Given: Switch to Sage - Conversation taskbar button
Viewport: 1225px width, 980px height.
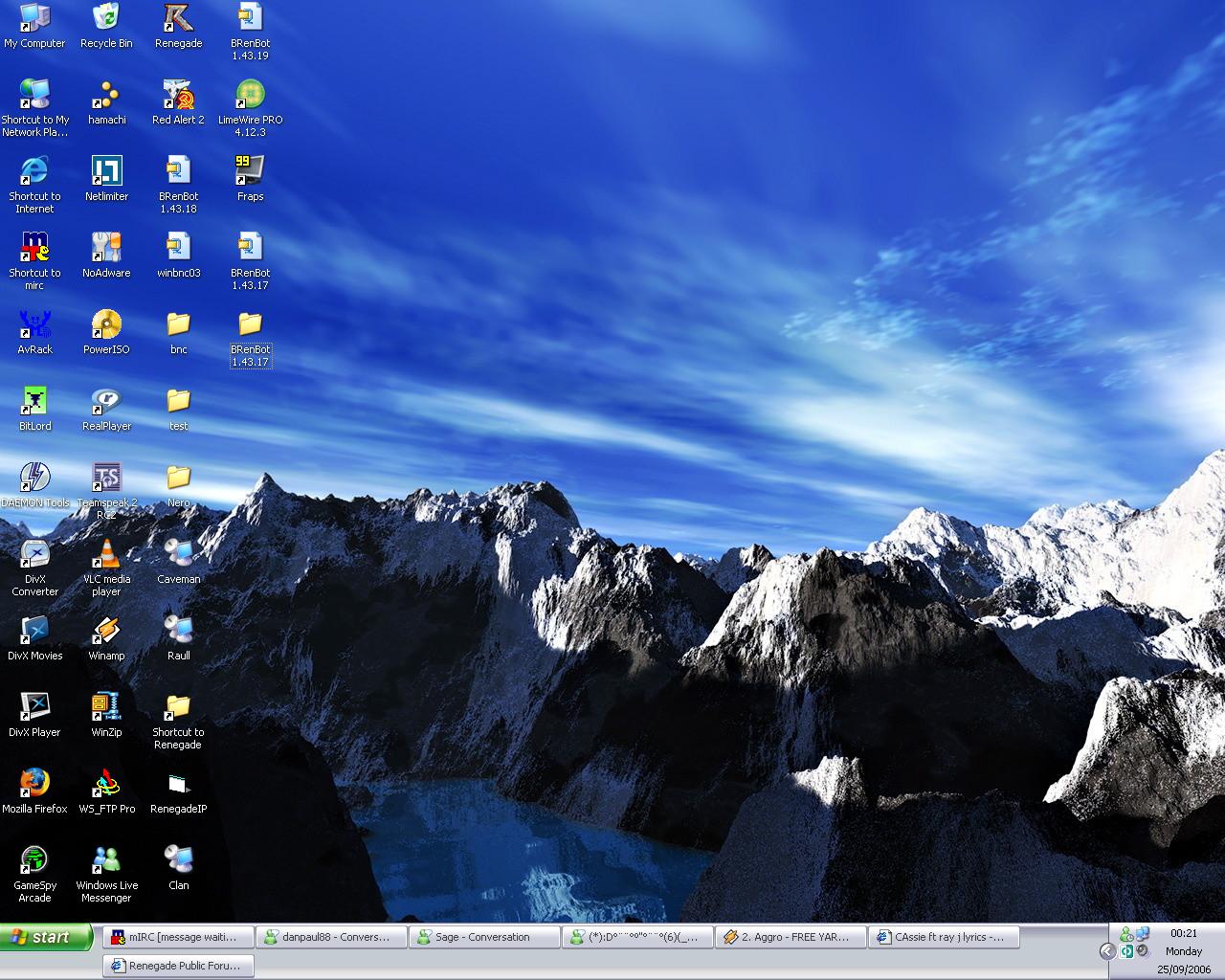Looking at the screenshot, I should (x=484, y=937).
